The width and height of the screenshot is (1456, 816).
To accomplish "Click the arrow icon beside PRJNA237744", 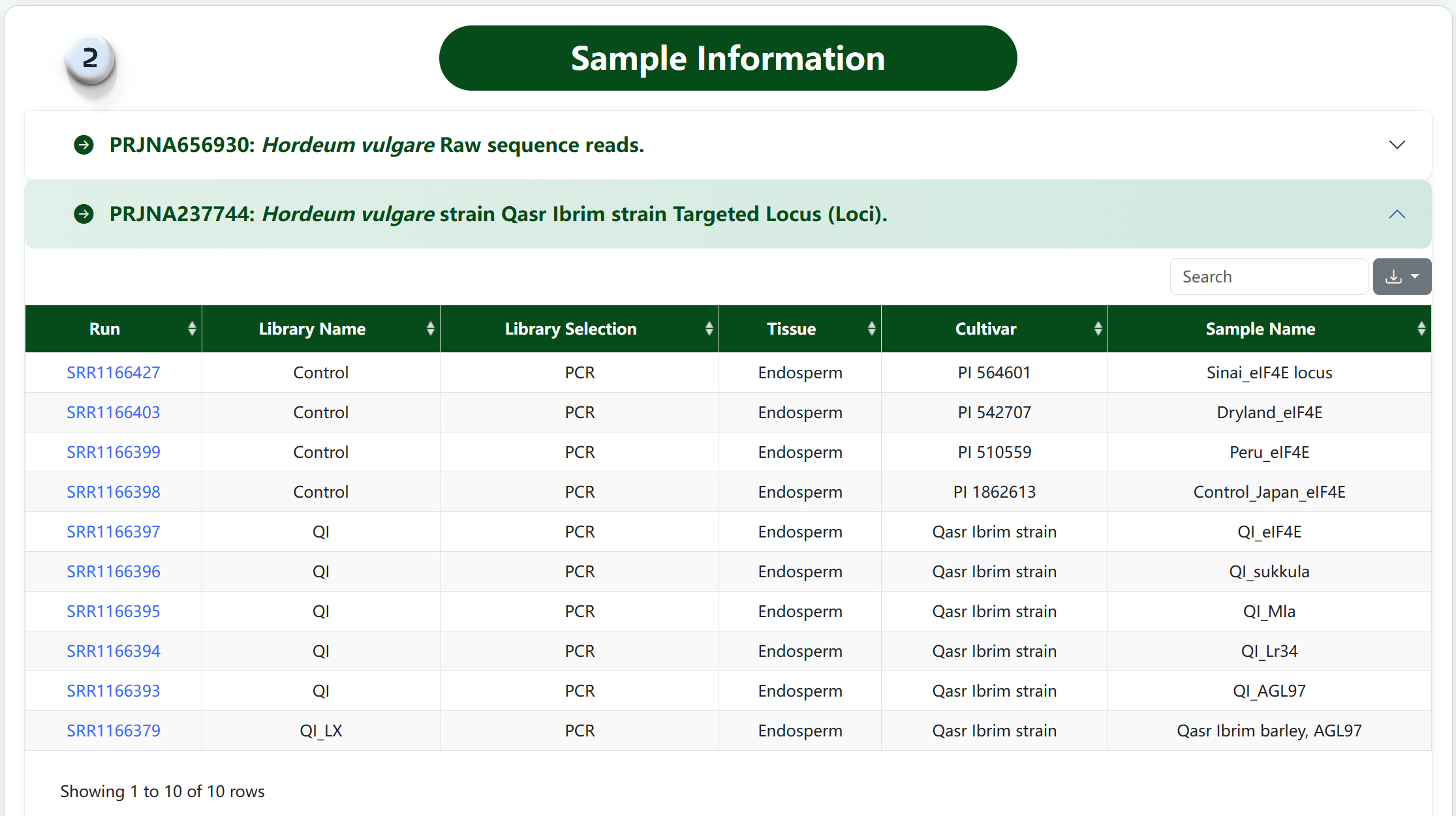I will coord(84,214).
